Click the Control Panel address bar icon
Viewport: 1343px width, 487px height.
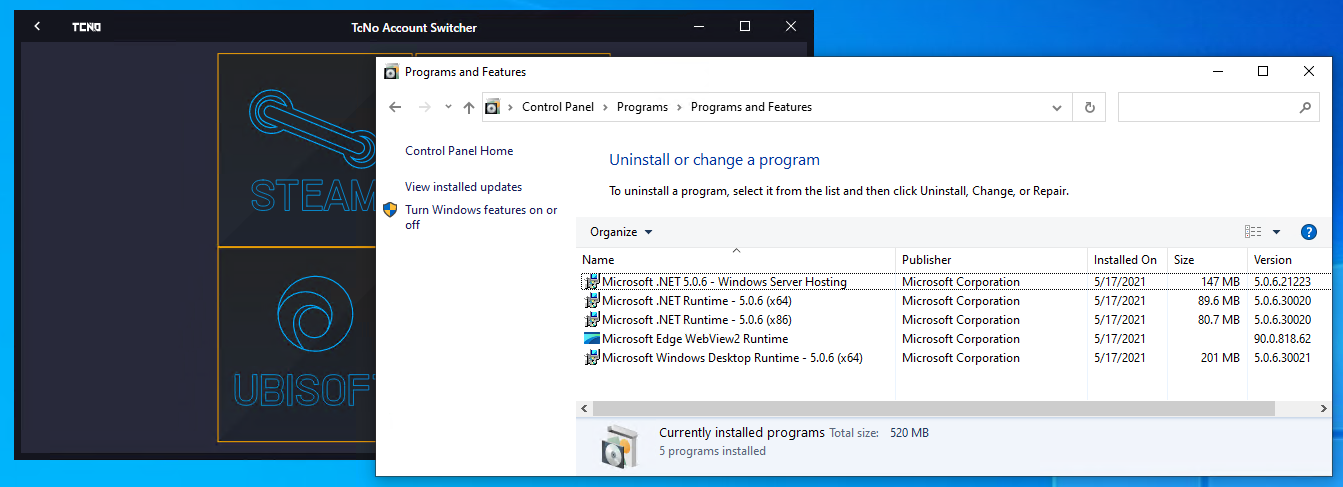(x=493, y=107)
